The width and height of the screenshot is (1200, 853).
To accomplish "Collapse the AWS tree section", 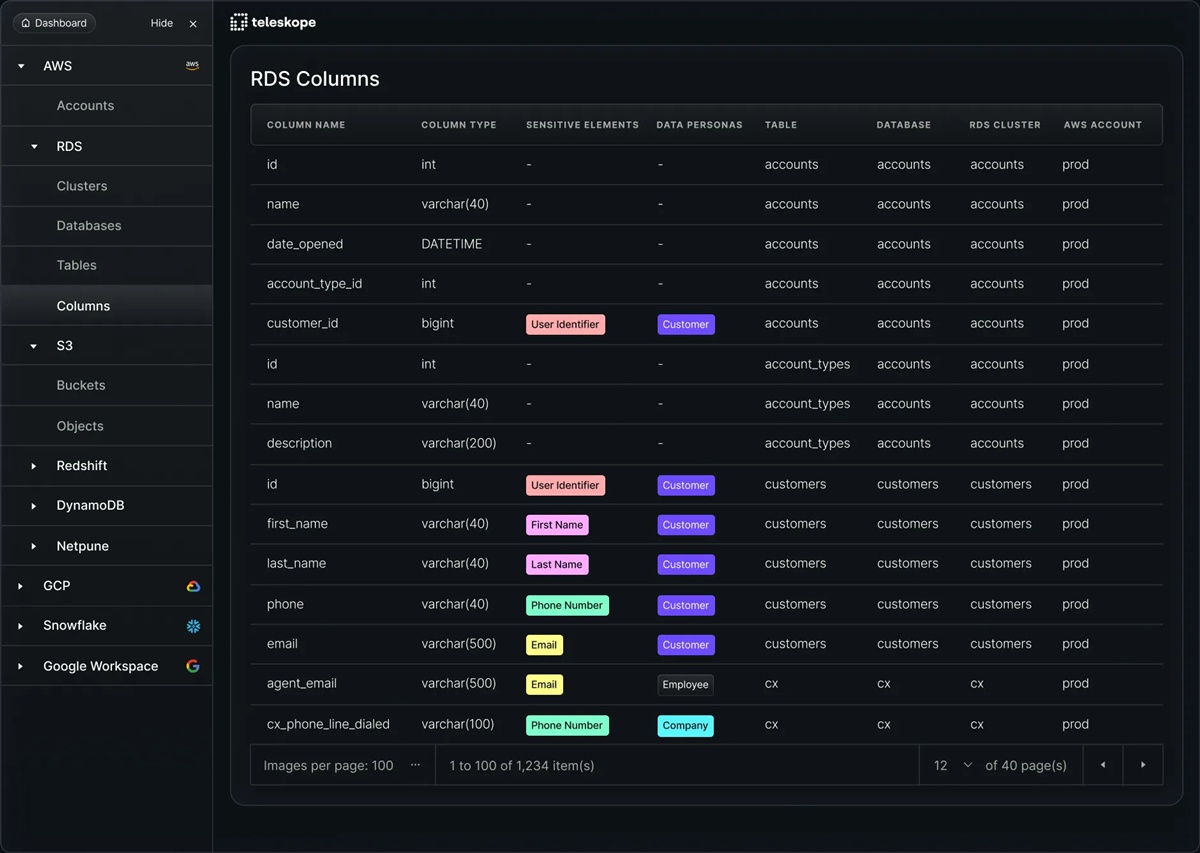I will pyautogui.click(x=21, y=66).
